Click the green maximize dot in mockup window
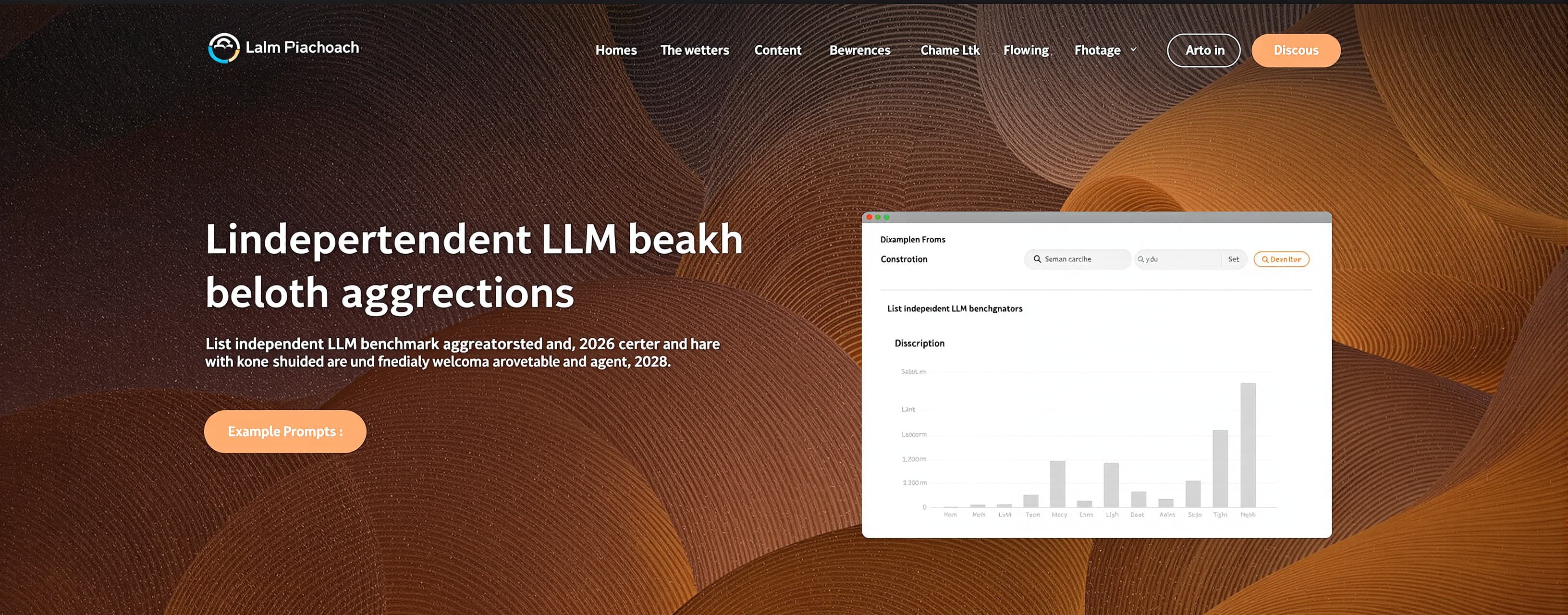The height and width of the screenshot is (615, 1568). pos(886,217)
